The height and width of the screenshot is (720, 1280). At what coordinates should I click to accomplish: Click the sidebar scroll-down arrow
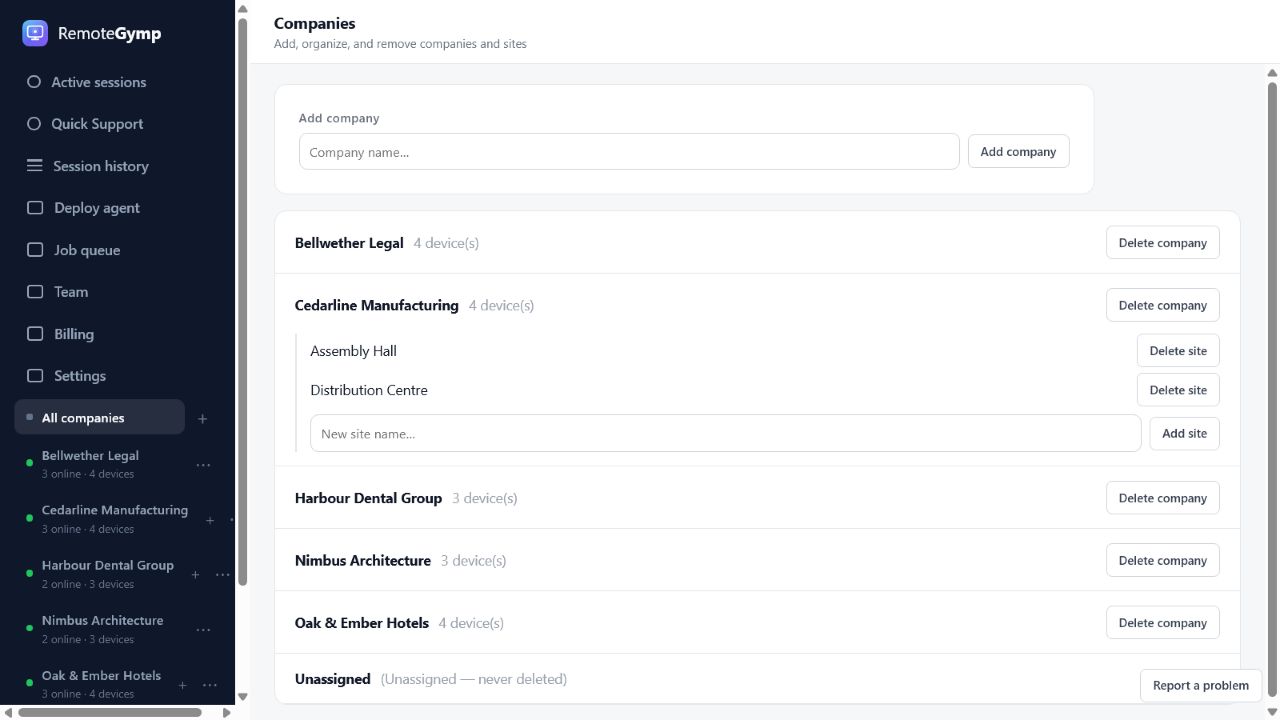click(x=242, y=697)
